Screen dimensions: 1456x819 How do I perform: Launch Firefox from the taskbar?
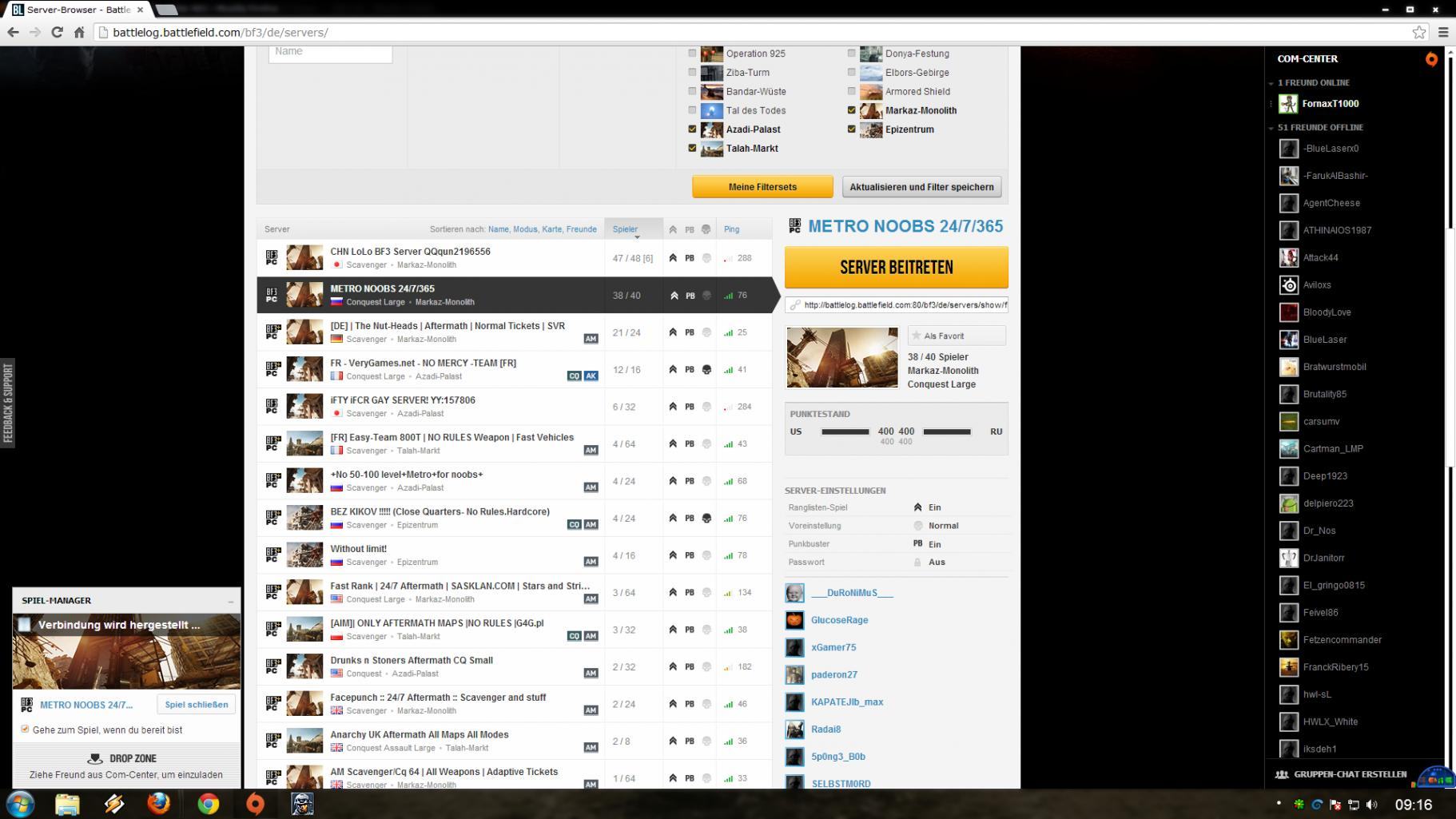coord(159,804)
